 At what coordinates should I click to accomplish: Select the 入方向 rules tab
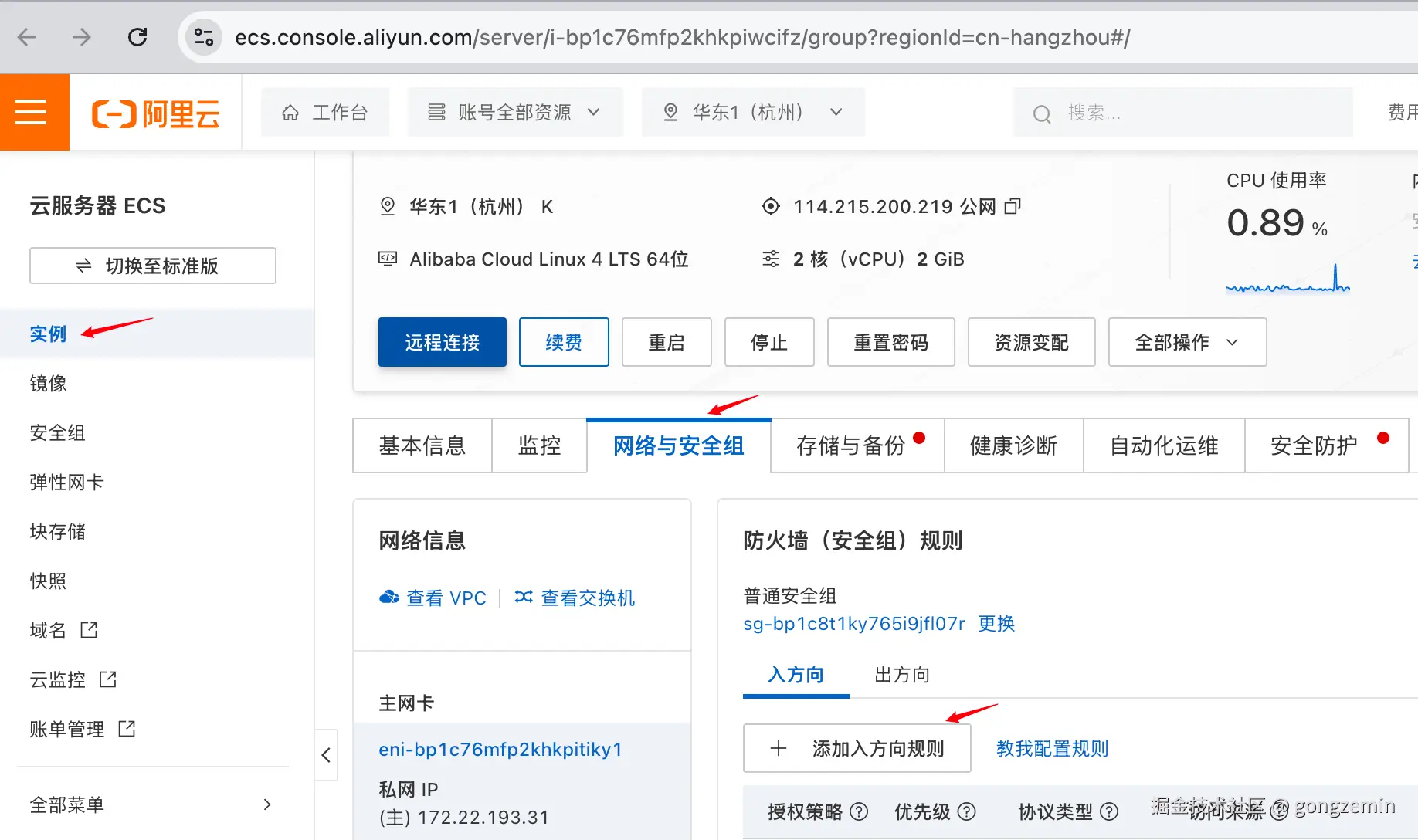click(796, 675)
